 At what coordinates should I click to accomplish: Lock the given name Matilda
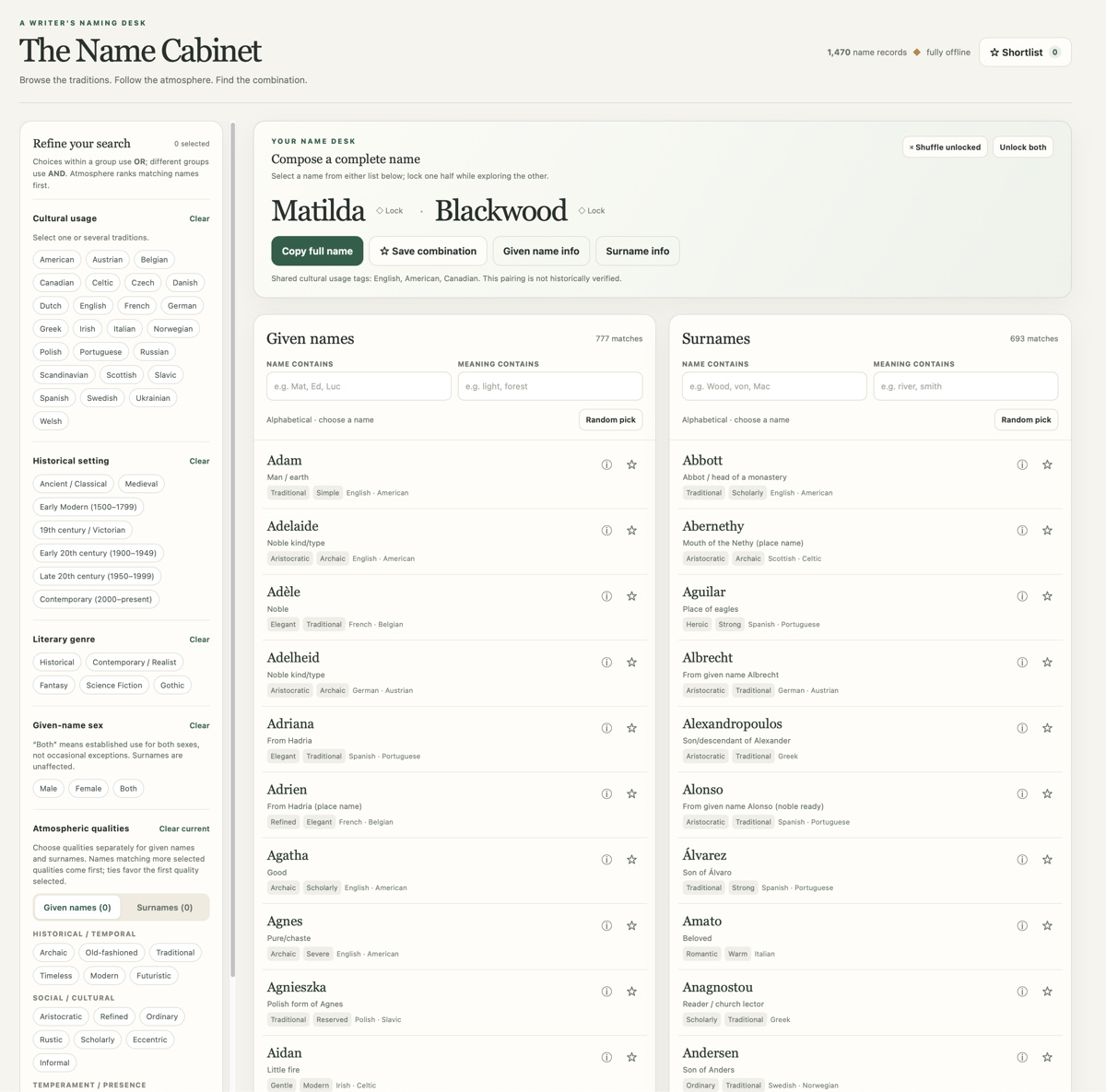coord(390,211)
